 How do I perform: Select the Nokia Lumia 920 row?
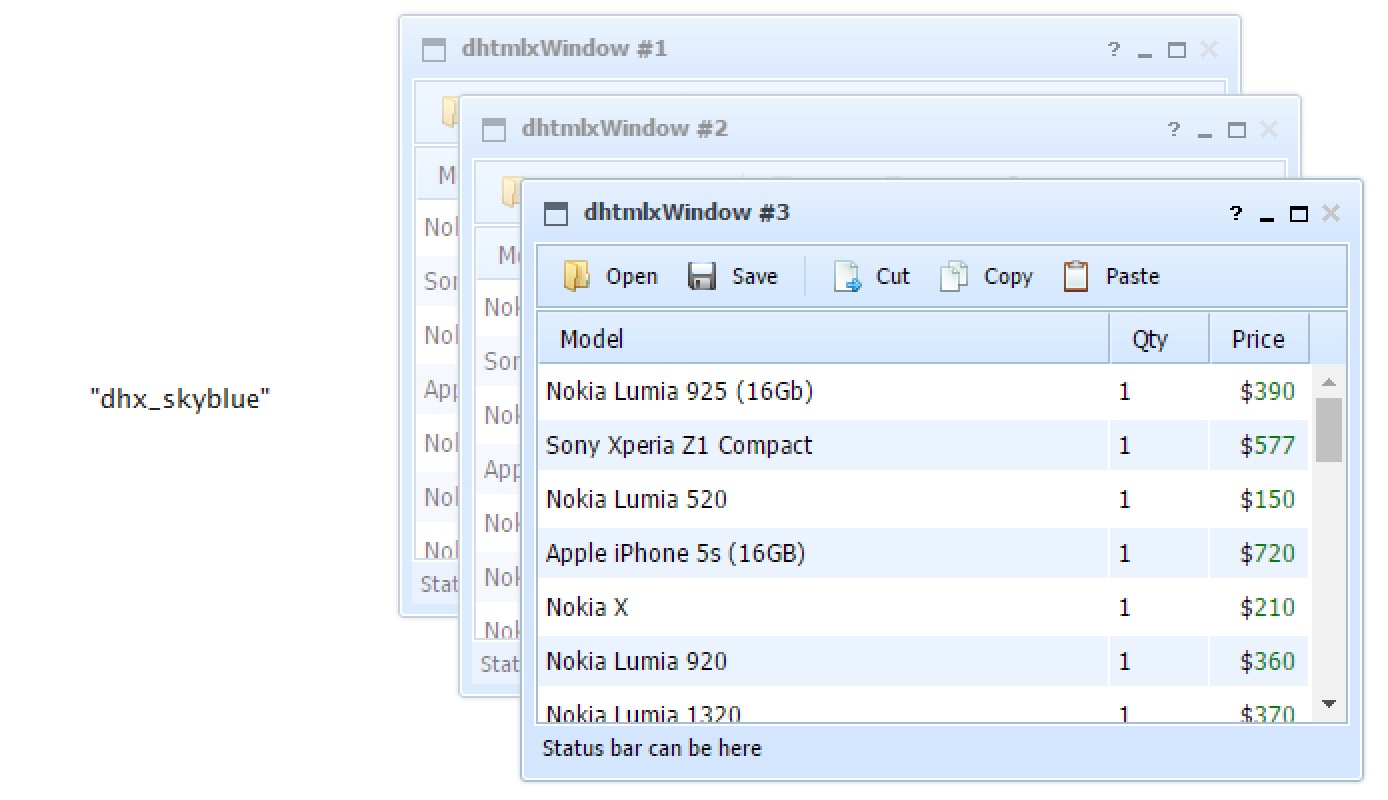pyautogui.click(x=923, y=661)
